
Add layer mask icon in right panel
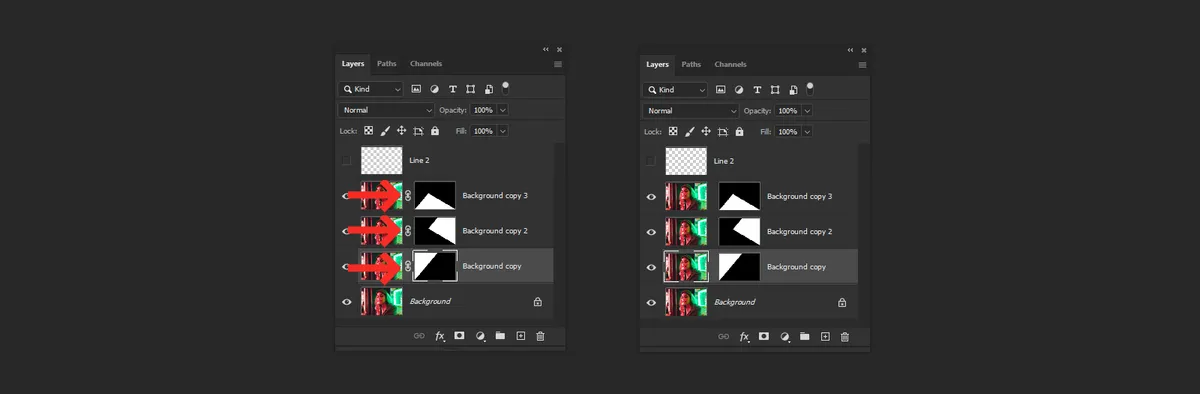click(764, 337)
